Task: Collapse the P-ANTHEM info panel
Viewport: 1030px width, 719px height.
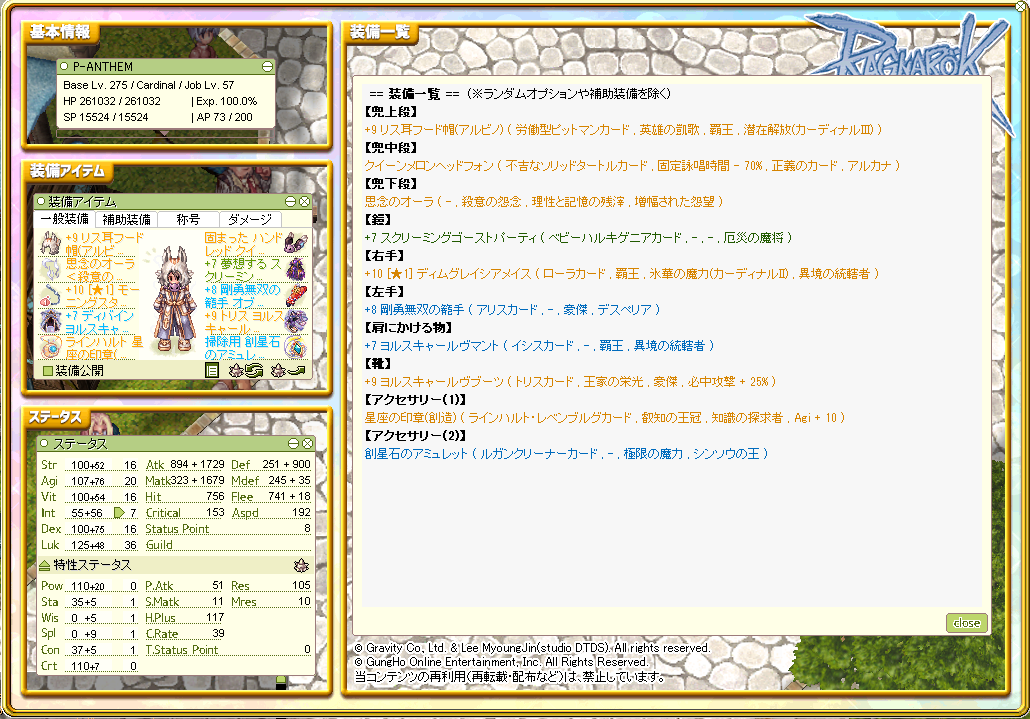Action: click(267, 67)
